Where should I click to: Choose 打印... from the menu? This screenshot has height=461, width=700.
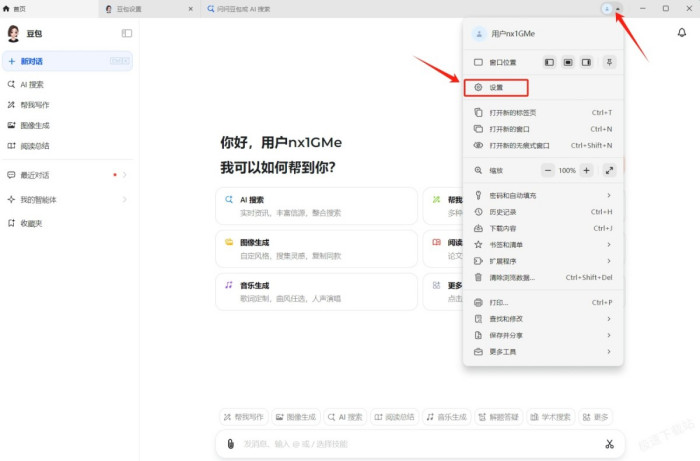click(543, 303)
